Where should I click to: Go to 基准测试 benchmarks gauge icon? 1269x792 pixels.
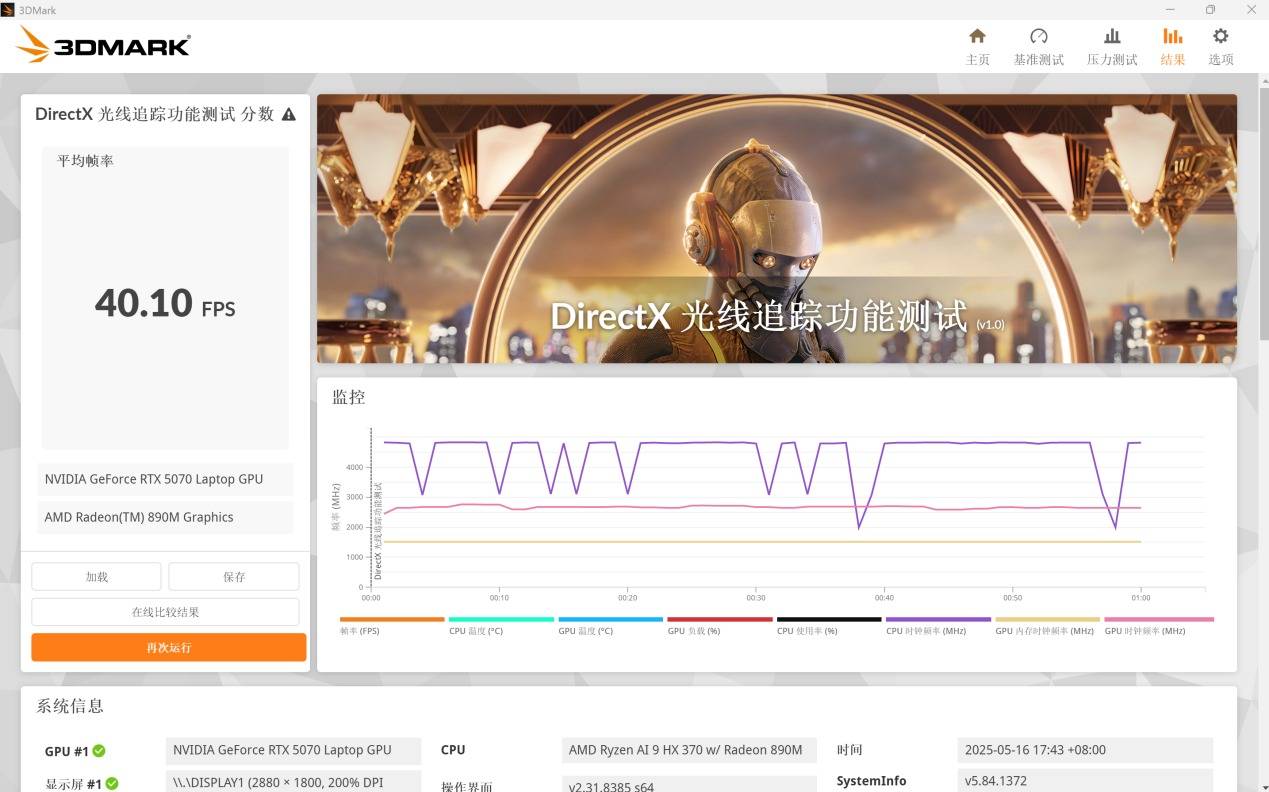pos(1038,37)
